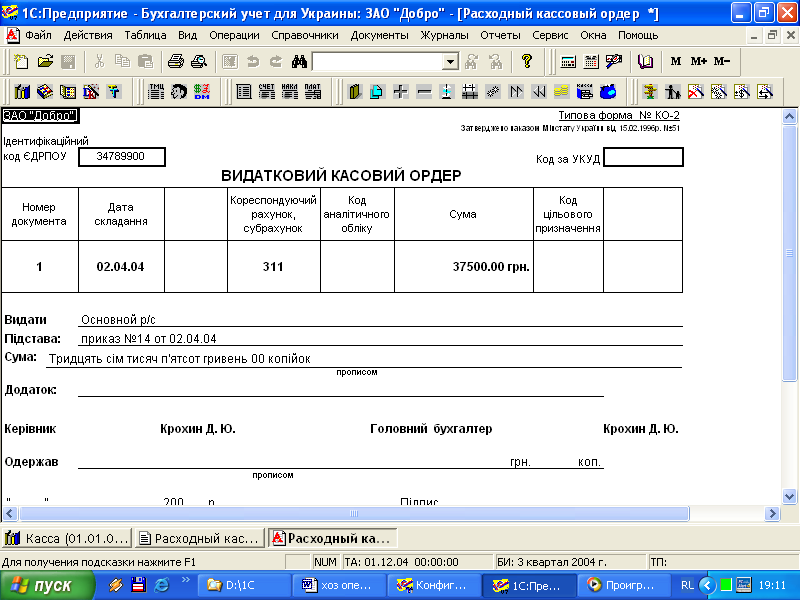Click into the toolbar search text field
This screenshot has width=800, height=600.
tap(377, 62)
